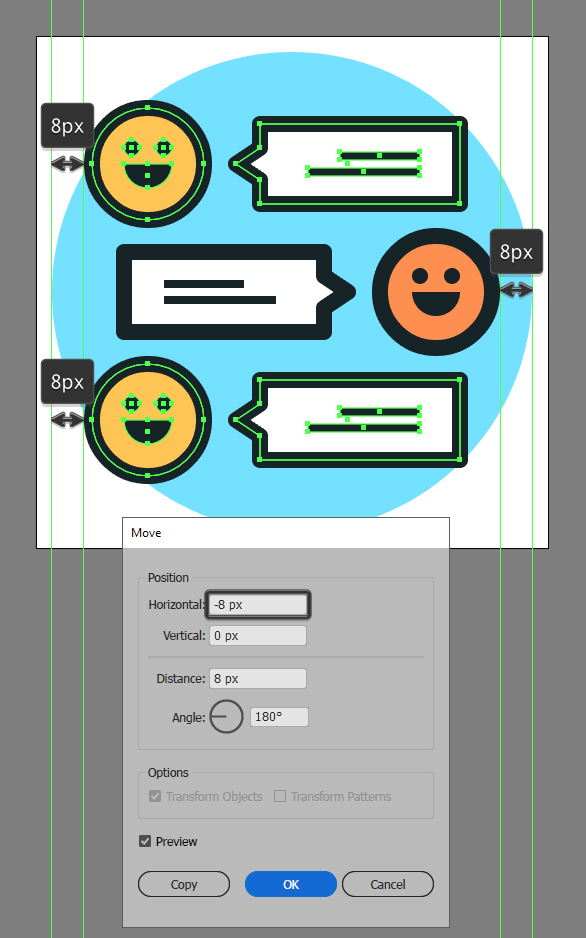This screenshot has height=938, width=586.
Task: Select the middle speech bubble shape
Action: point(236,292)
